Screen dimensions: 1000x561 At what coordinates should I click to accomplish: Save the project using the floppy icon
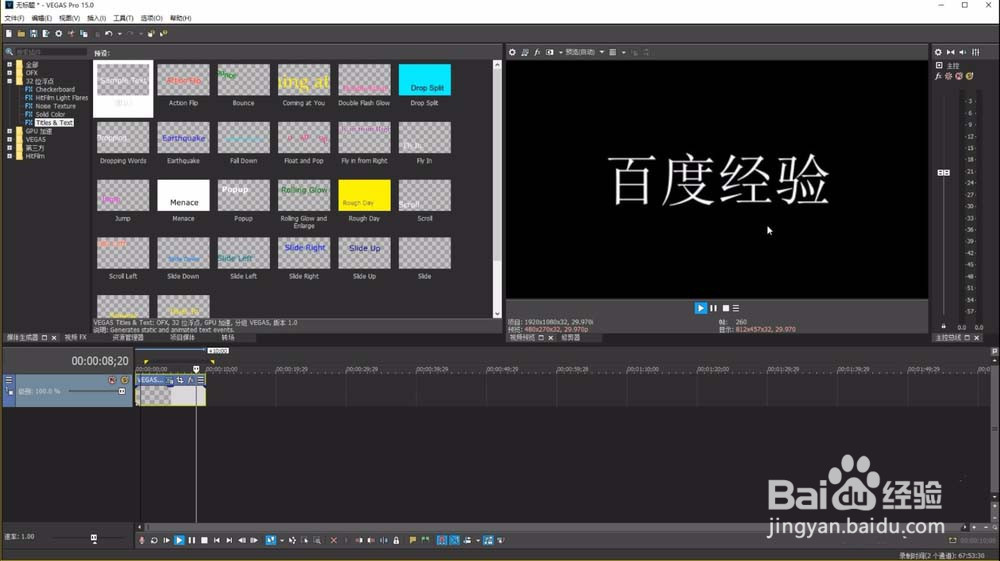point(33,34)
